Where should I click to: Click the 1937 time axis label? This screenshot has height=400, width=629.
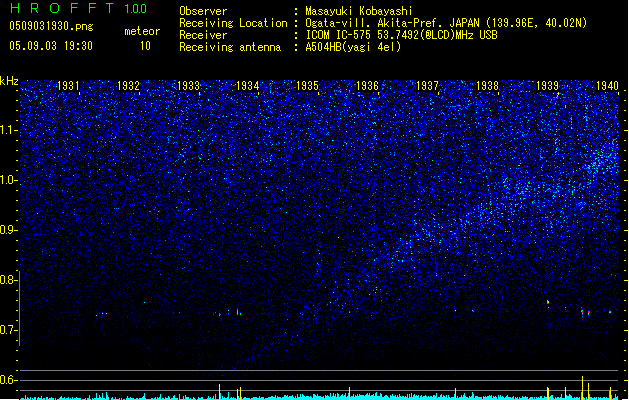(x=428, y=86)
